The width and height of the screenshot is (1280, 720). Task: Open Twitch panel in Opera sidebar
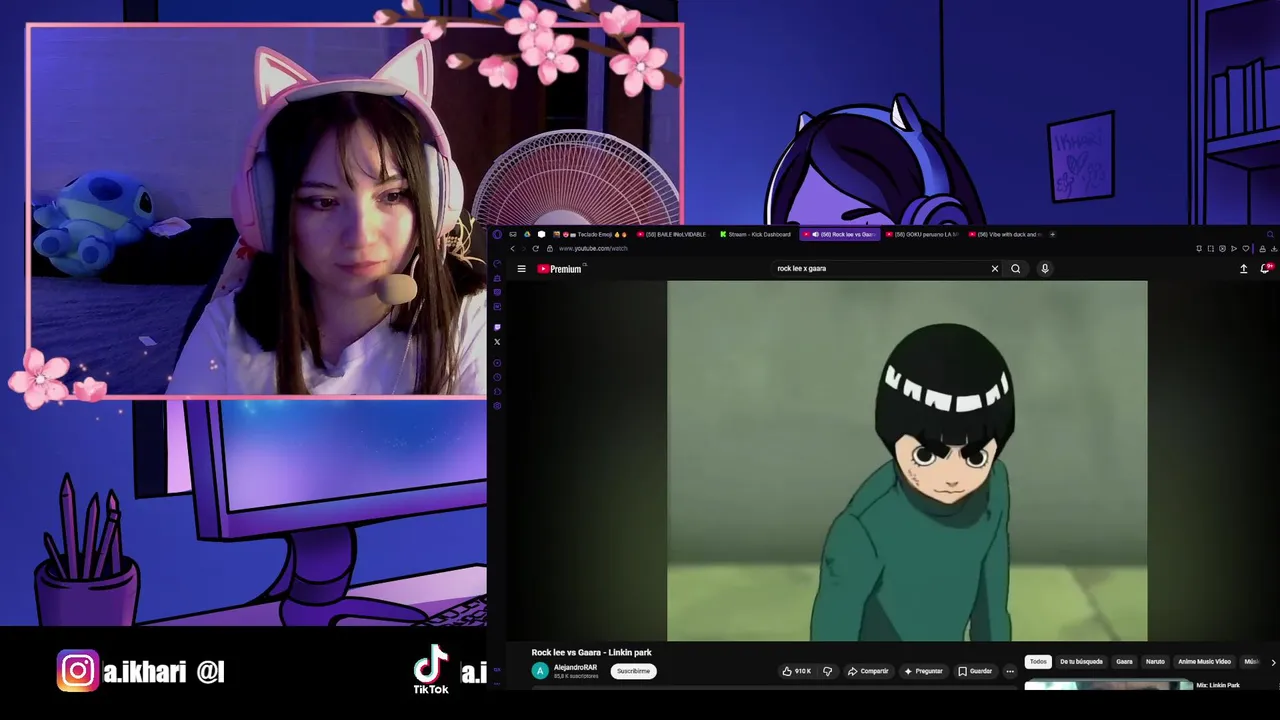pos(497,327)
